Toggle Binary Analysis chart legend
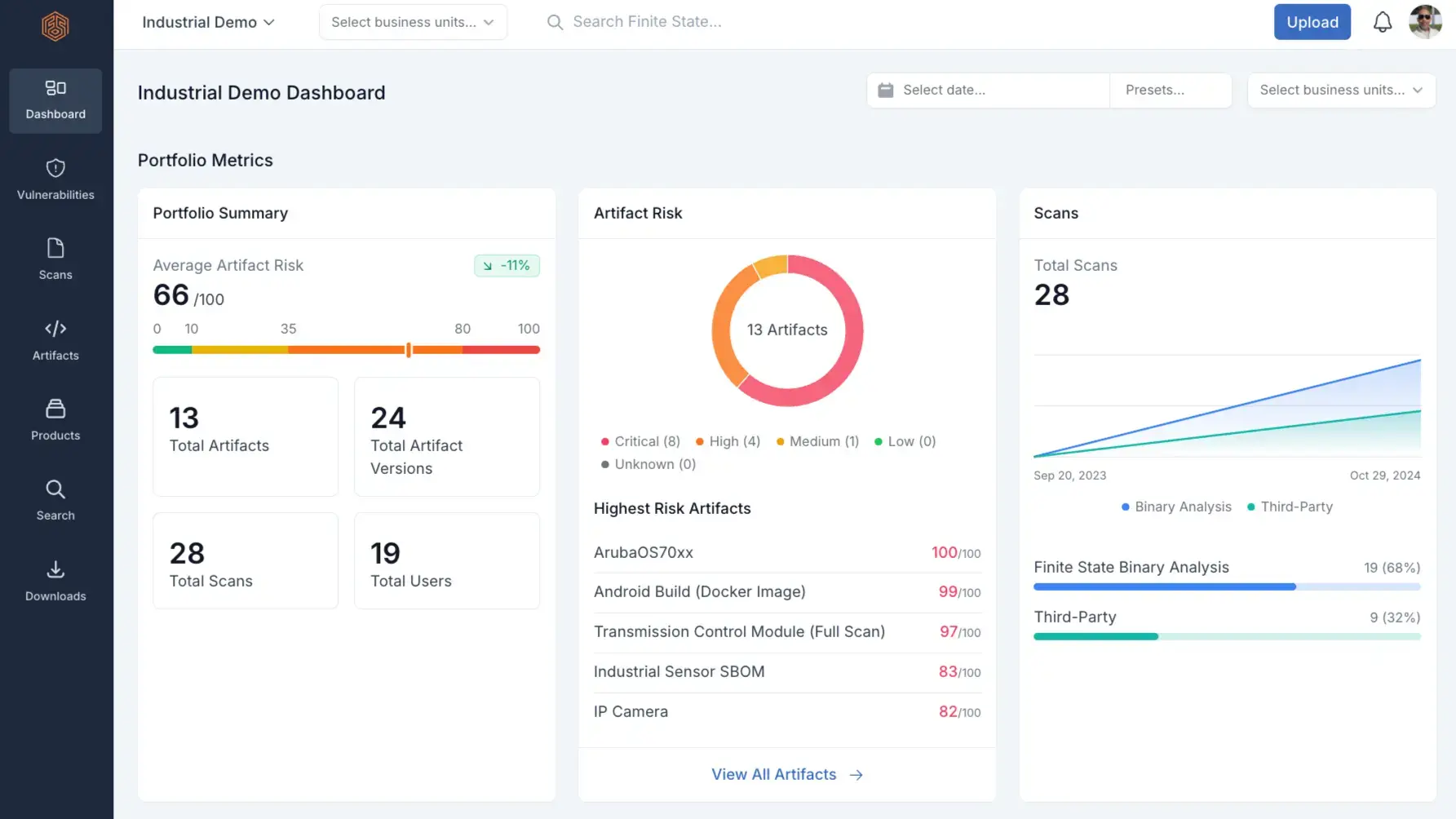This screenshot has width=1456, height=819. pyautogui.click(x=1176, y=507)
